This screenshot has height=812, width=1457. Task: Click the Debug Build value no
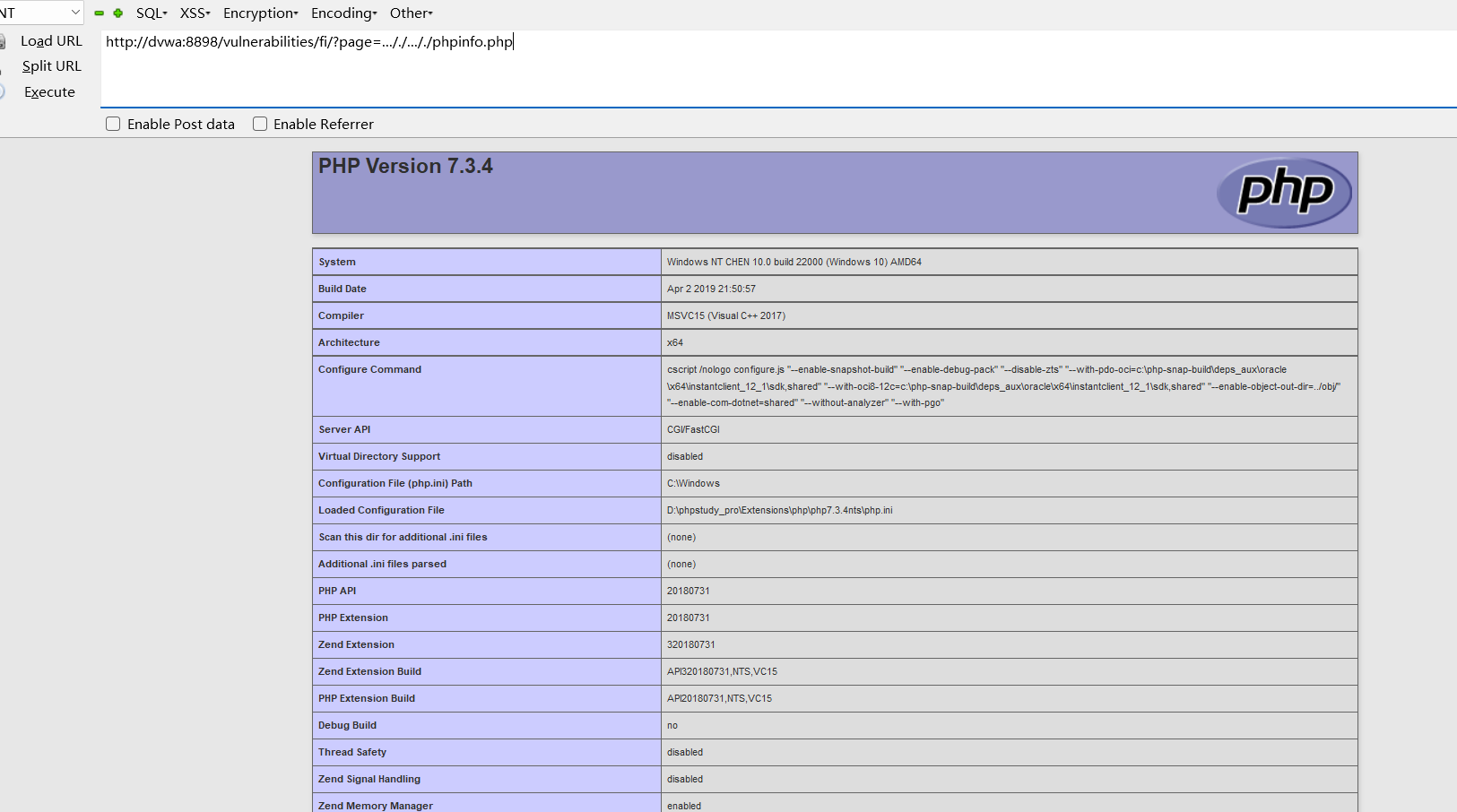(672, 725)
